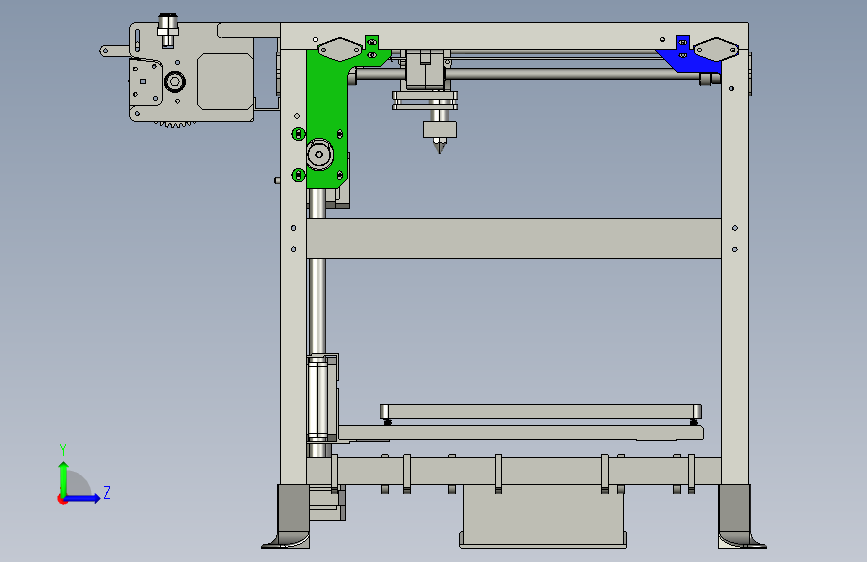Image resolution: width=867 pixels, height=562 pixels.
Task: Select the blue Z-axis arrow of triad
Action: (x=83, y=498)
